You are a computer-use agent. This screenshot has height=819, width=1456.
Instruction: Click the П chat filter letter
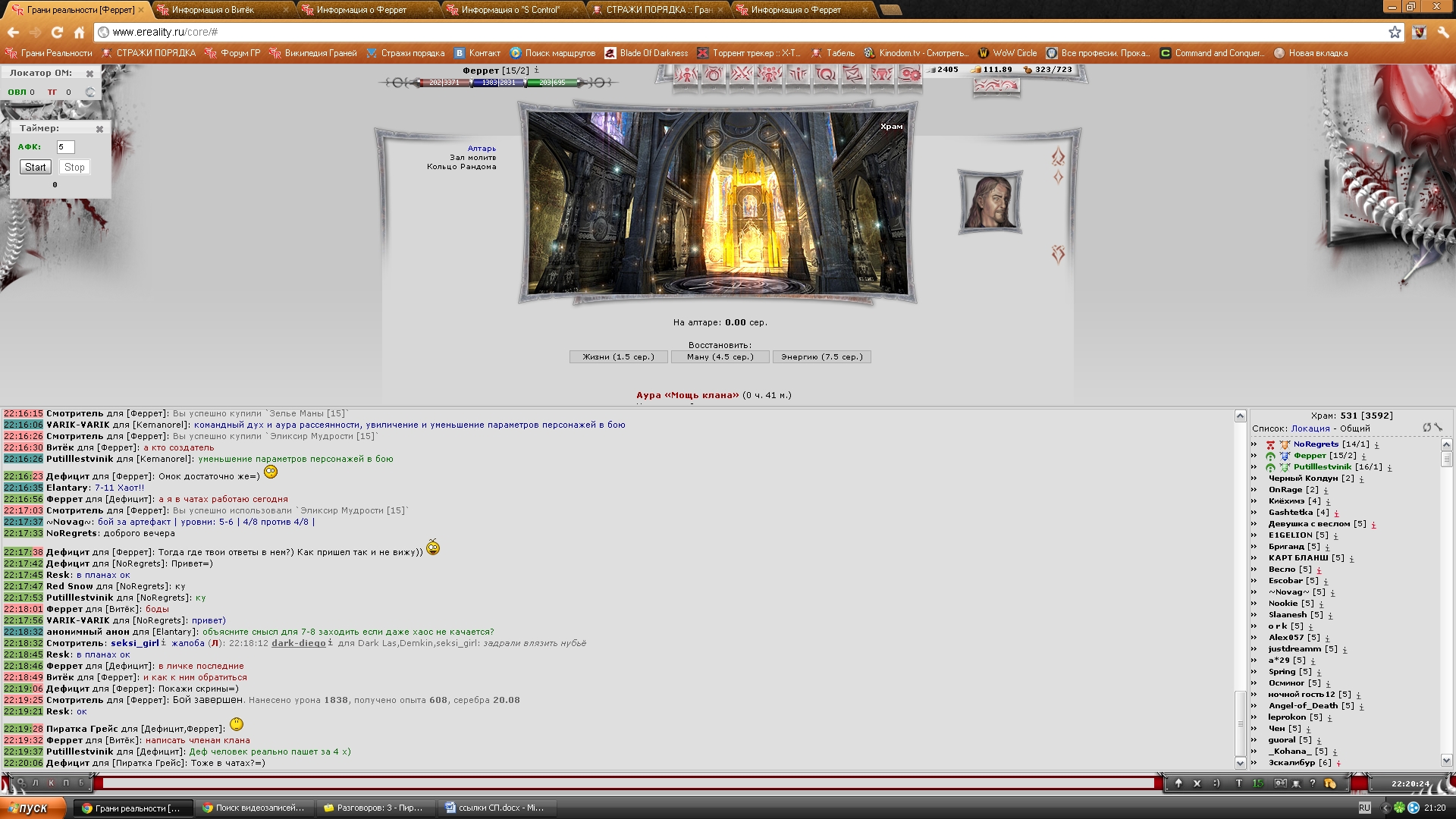coord(66,783)
